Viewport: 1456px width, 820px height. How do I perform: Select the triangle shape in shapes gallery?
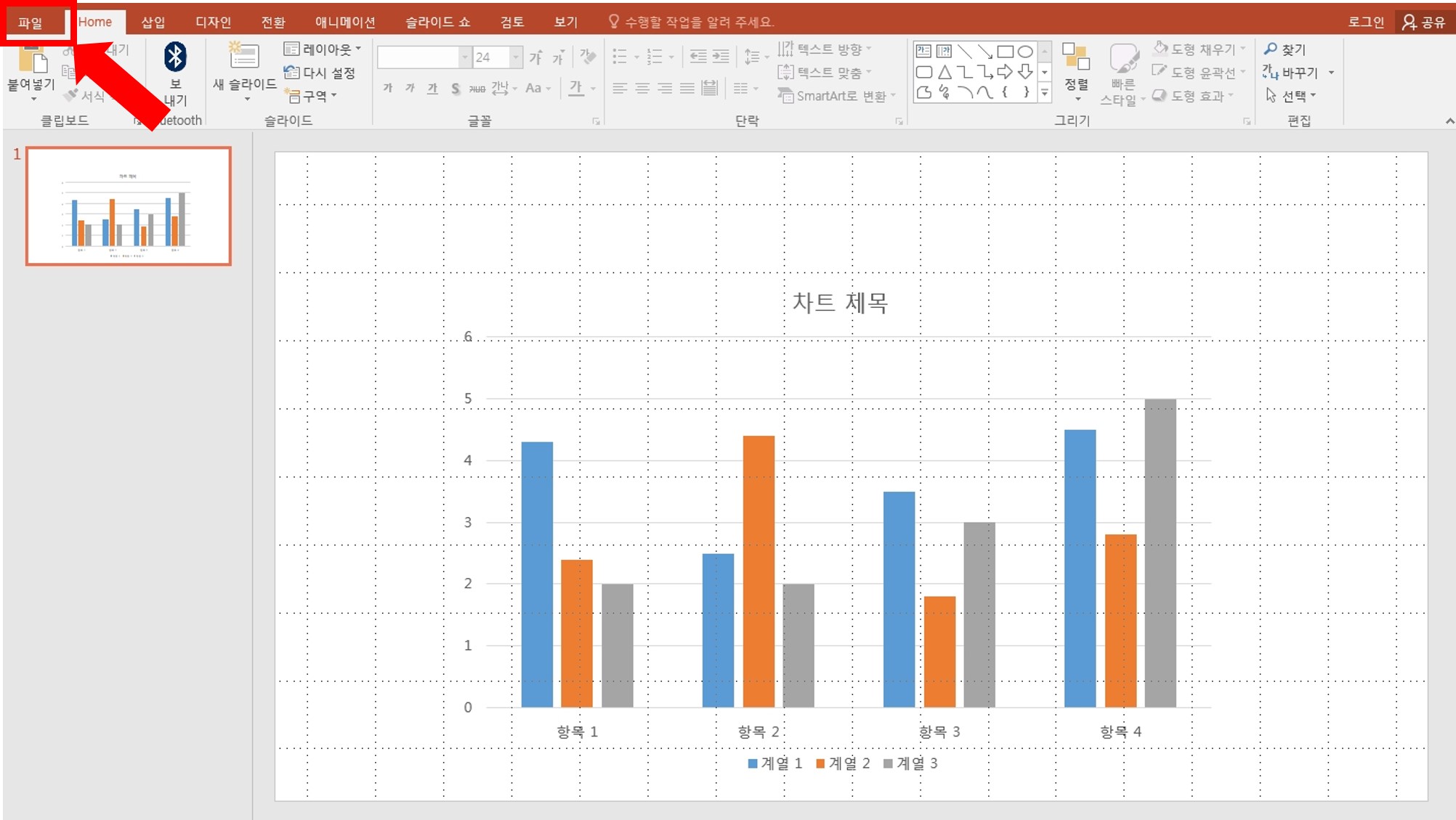(944, 72)
